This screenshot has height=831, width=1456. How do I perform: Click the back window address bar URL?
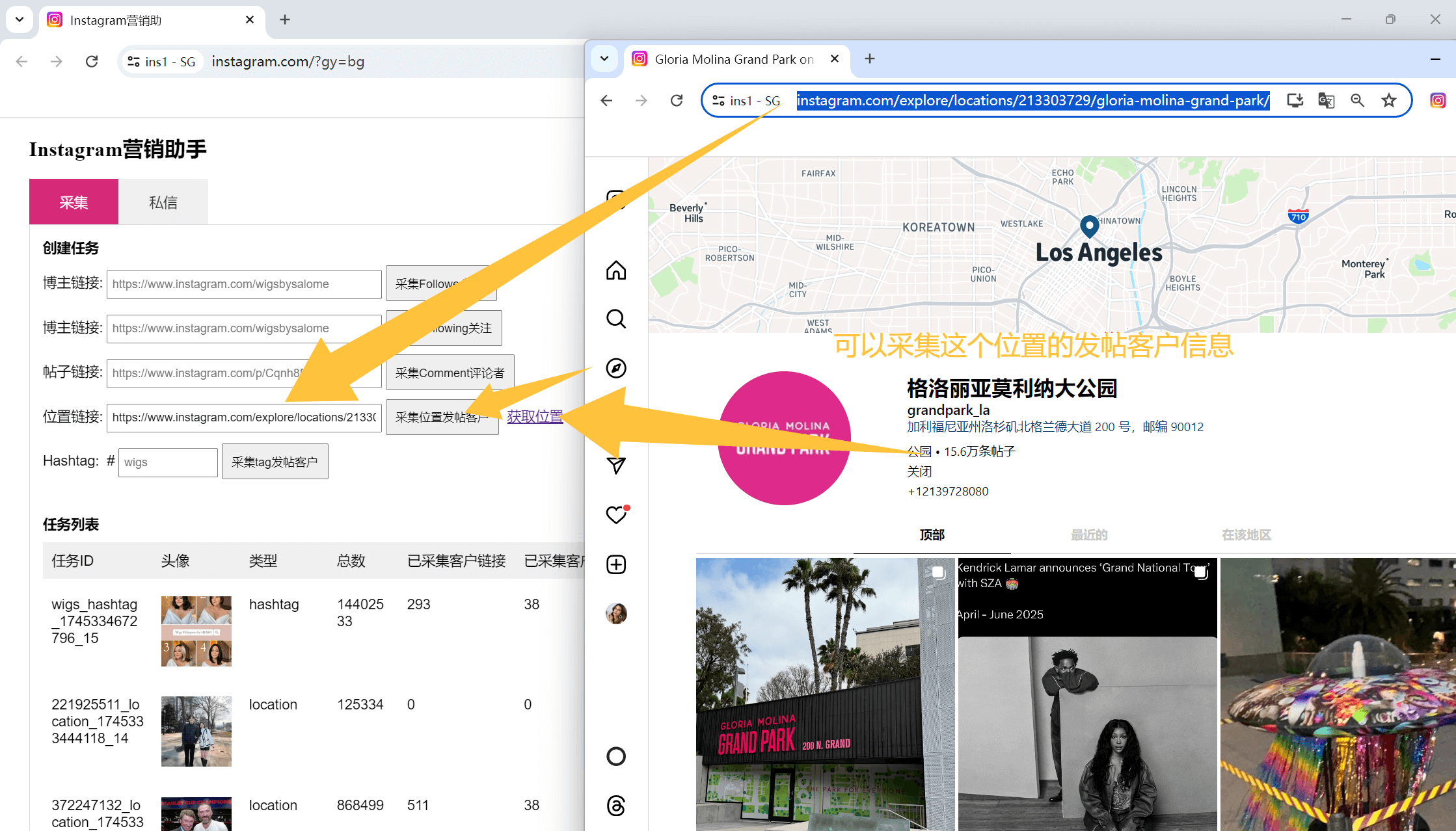(x=288, y=62)
